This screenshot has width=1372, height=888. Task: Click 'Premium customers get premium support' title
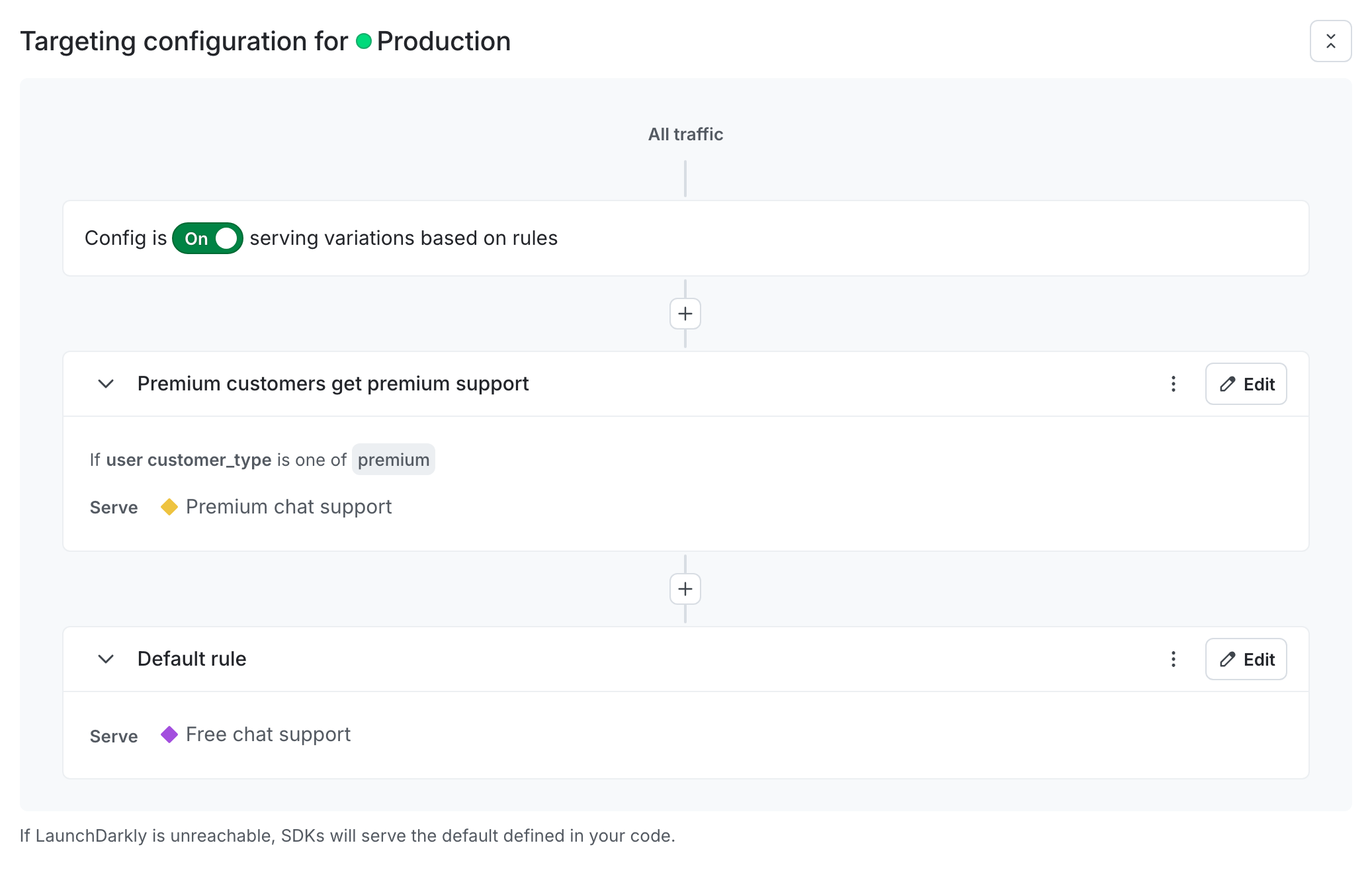333,384
